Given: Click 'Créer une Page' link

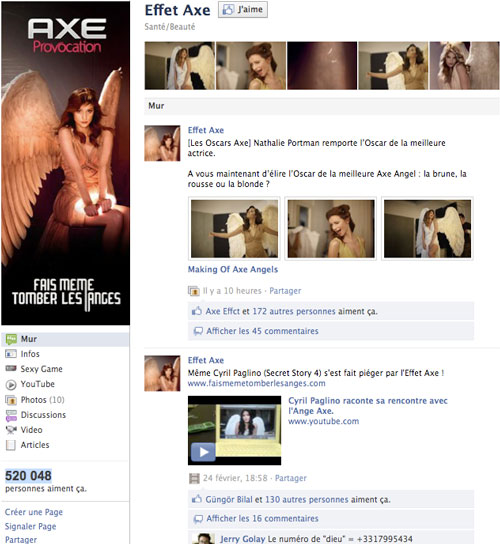Looking at the screenshot, I should pos(34,512).
